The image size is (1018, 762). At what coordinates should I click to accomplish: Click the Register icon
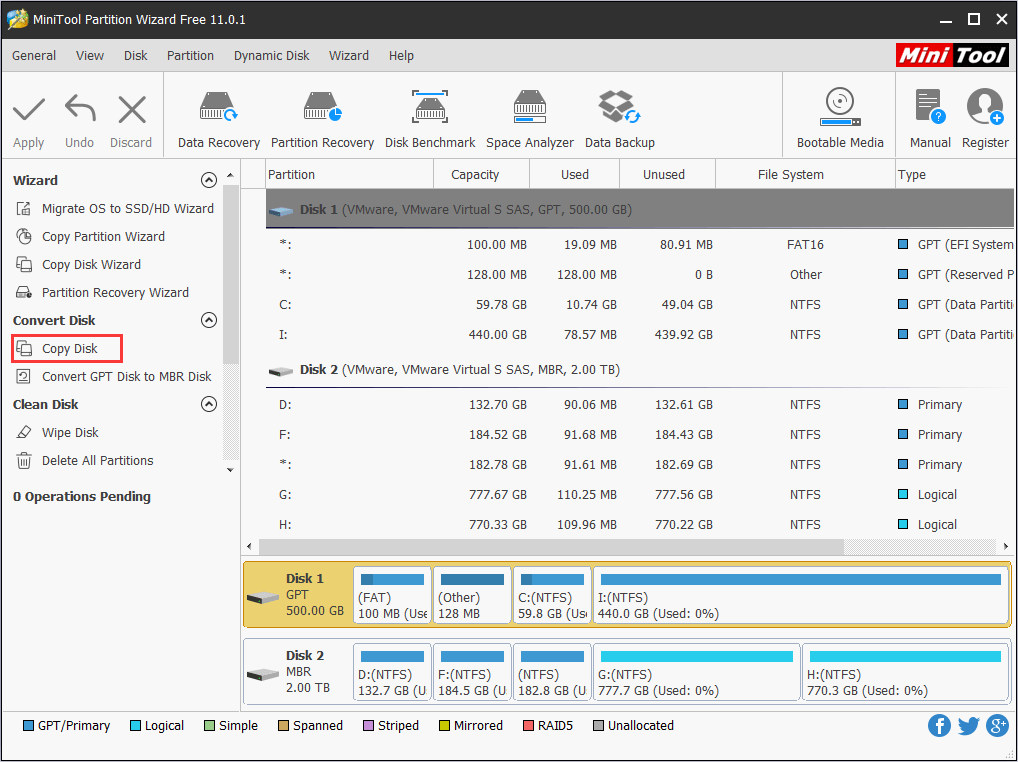(x=985, y=114)
